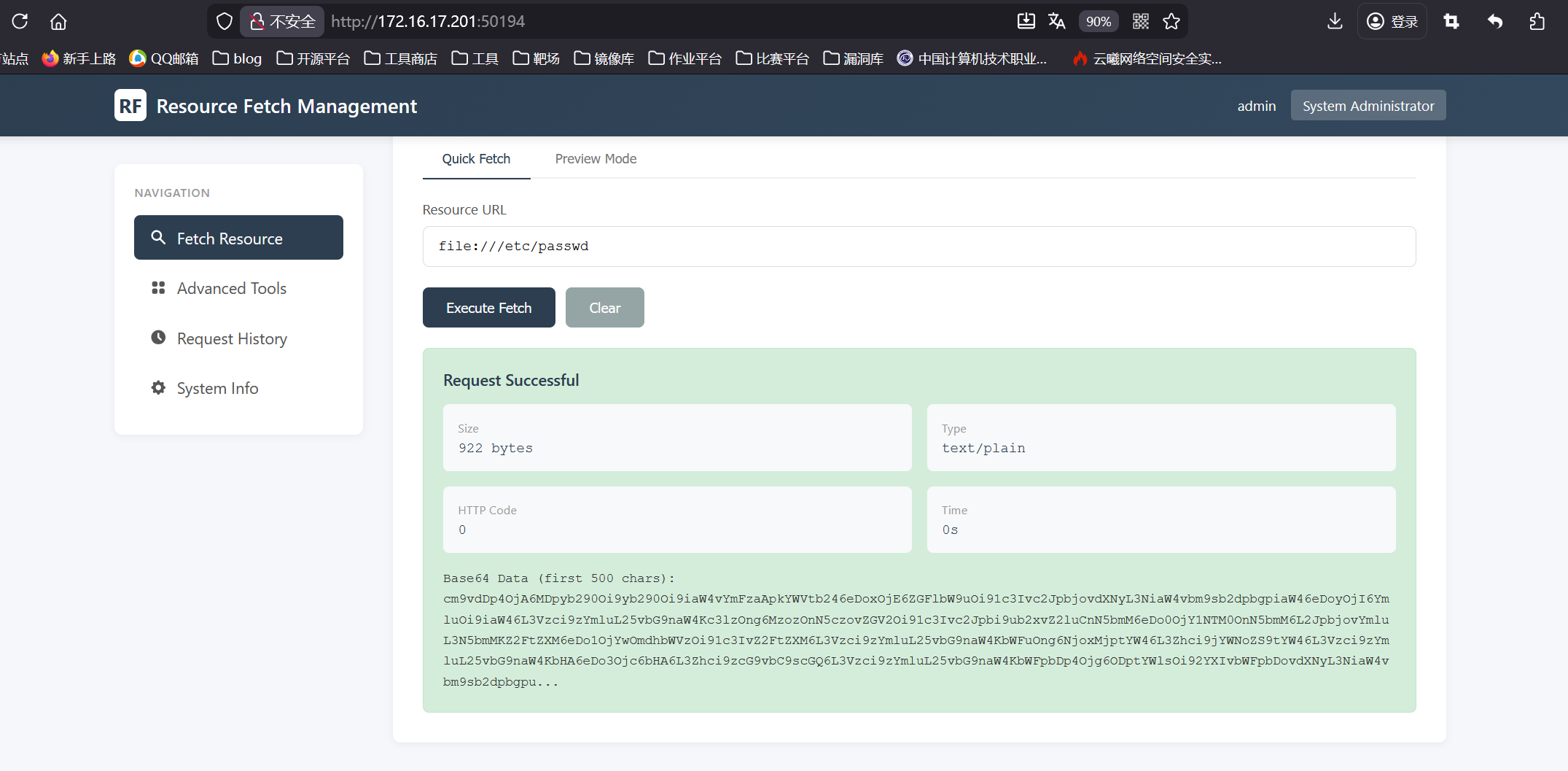The width and height of the screenshot is (1568, 771).
Task: Click the magnifier icon beside Fetch Resource
Action: coord(157,237)
